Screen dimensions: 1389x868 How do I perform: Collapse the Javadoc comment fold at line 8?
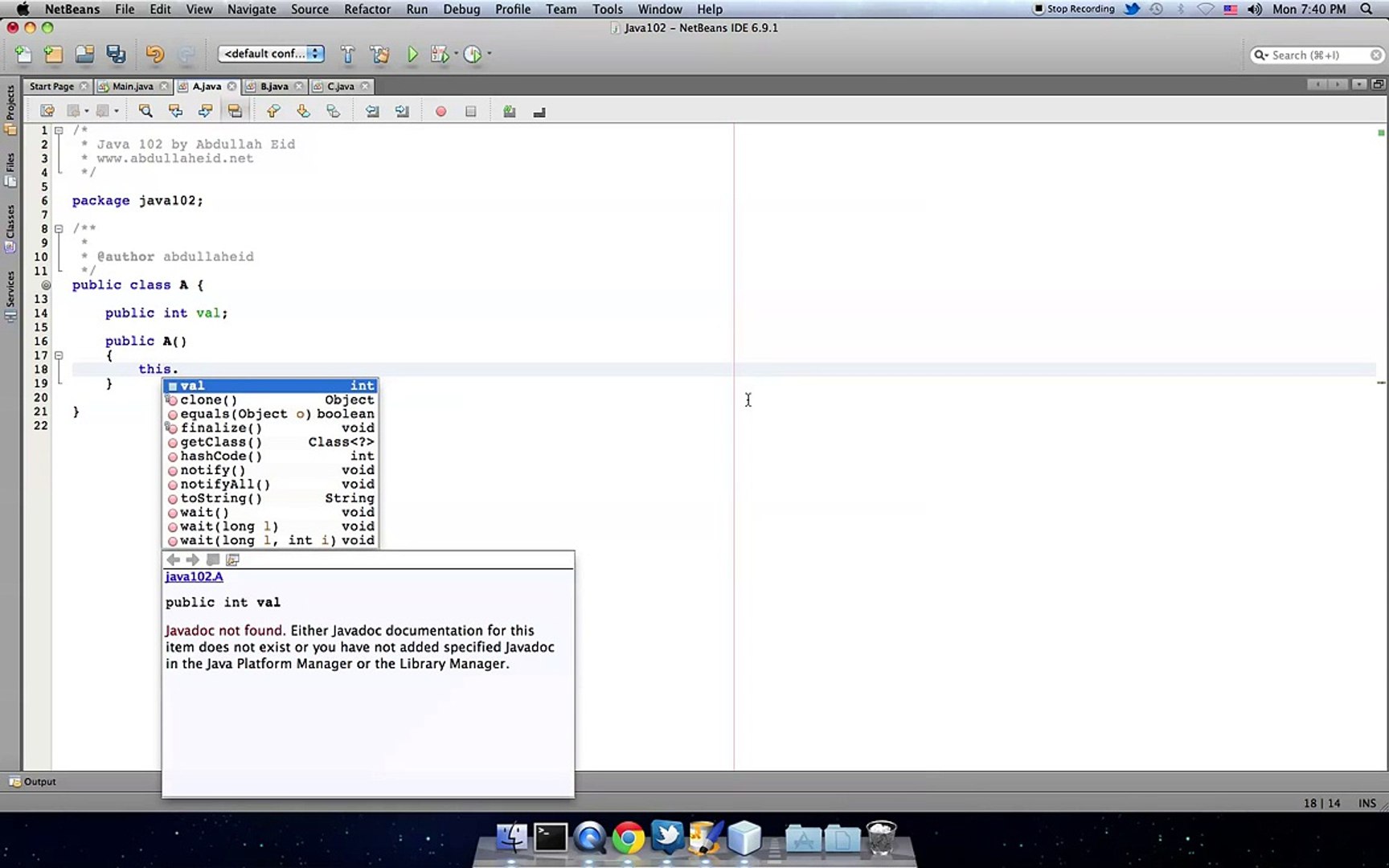click(59, 229)
